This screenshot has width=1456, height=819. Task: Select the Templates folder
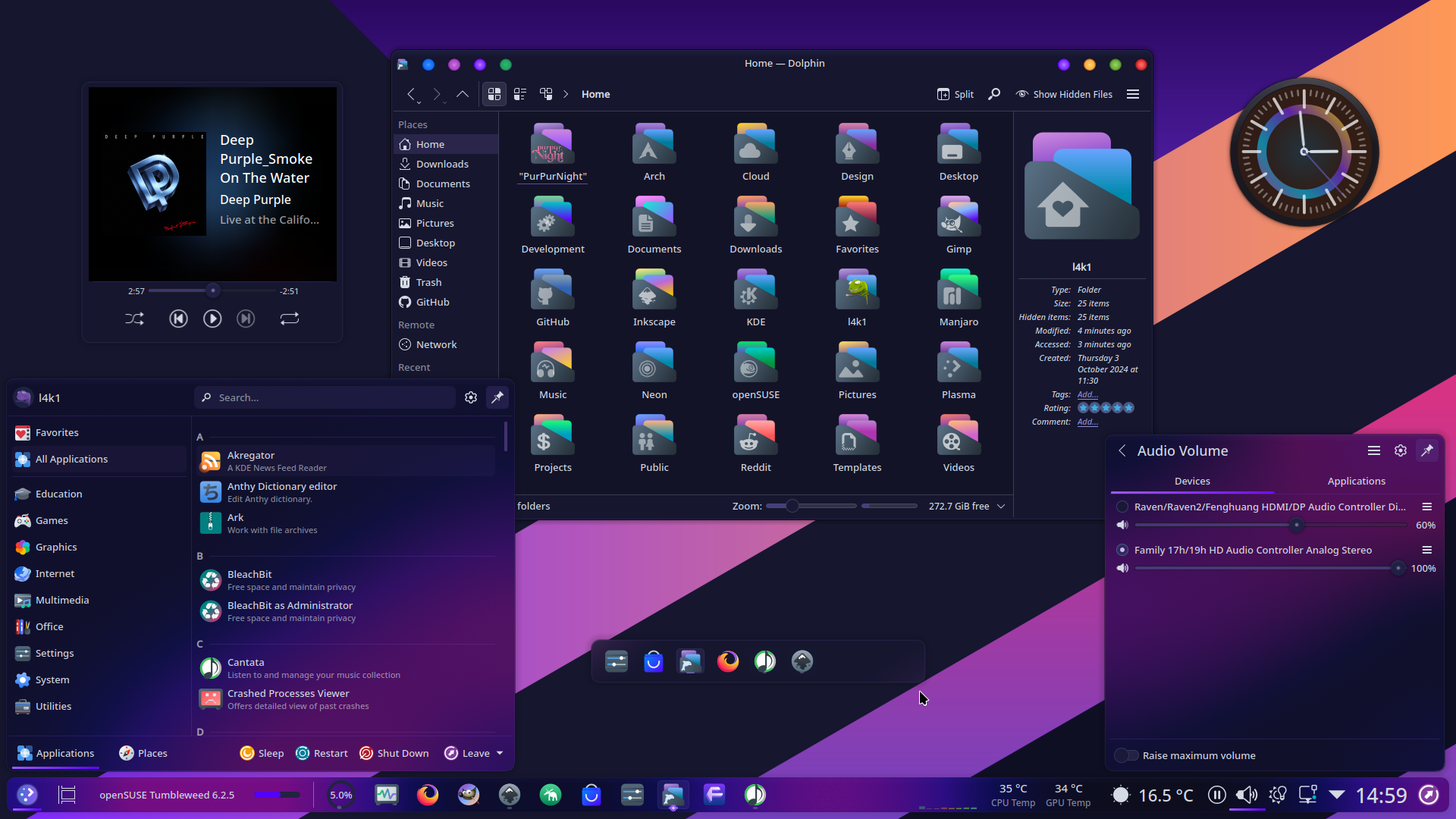pos(858,443)
